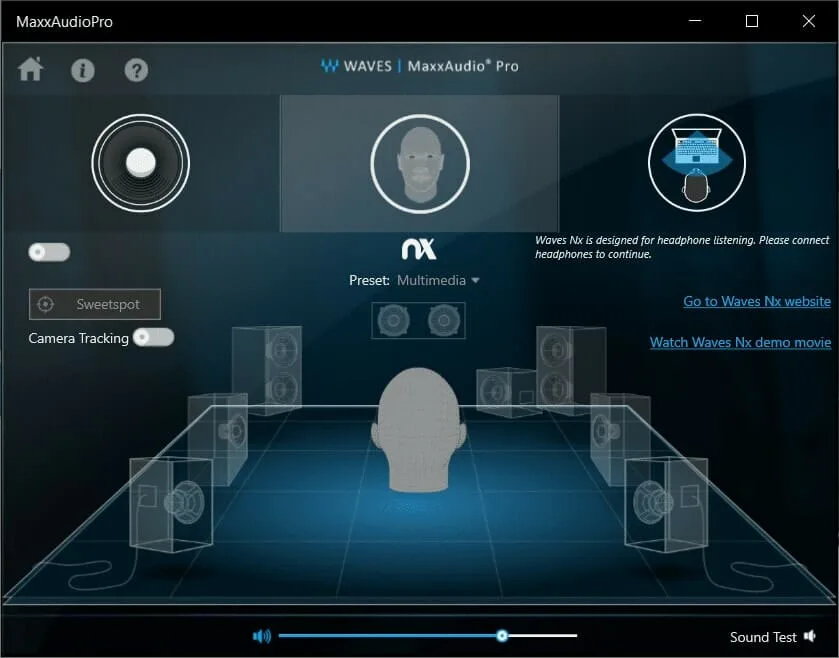Viewport: 839px width, 658px height.
Task: Click the headphone notice text
Action: pos(682,247)
